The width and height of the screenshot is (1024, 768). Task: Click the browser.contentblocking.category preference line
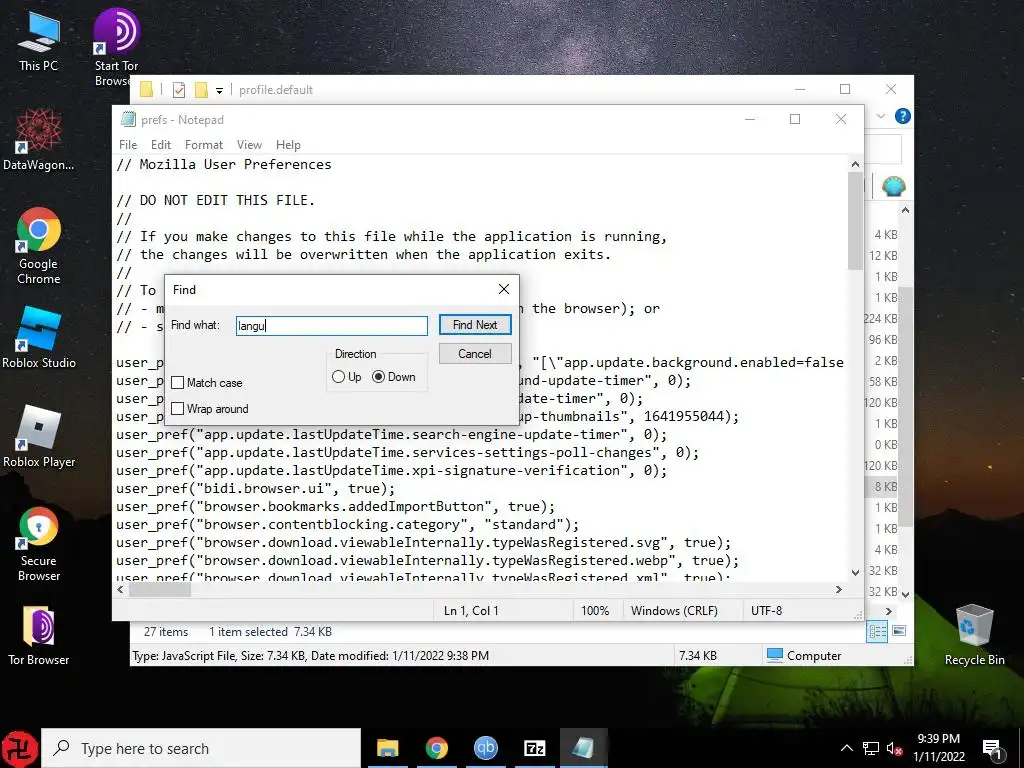click(347, 524)
